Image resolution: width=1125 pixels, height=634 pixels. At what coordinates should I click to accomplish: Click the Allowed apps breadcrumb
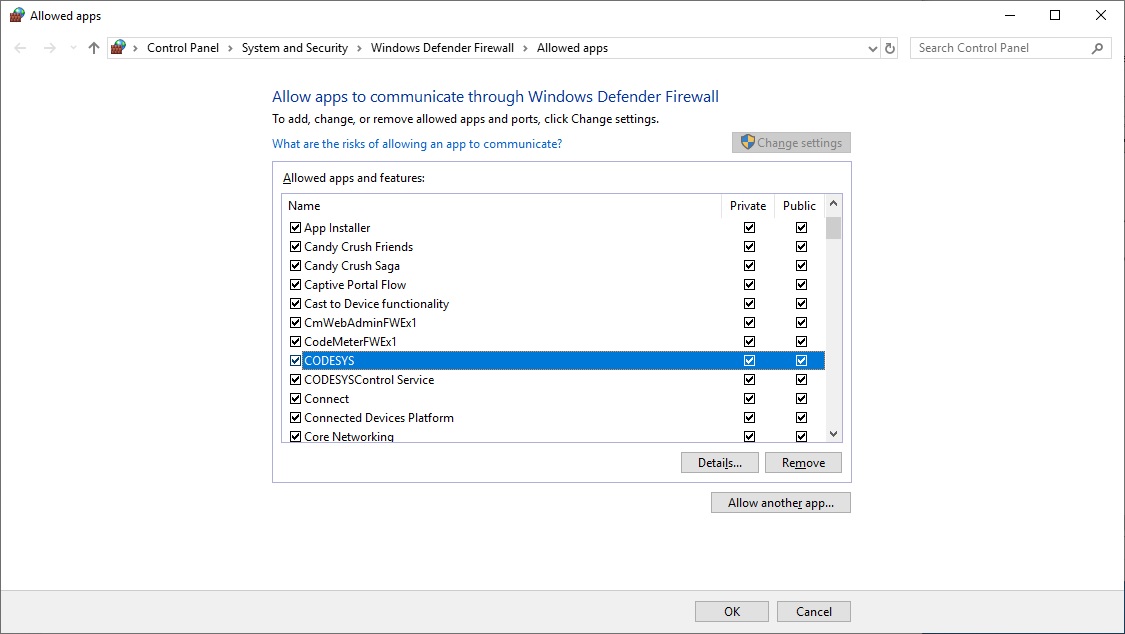click(x=573, y=48)
